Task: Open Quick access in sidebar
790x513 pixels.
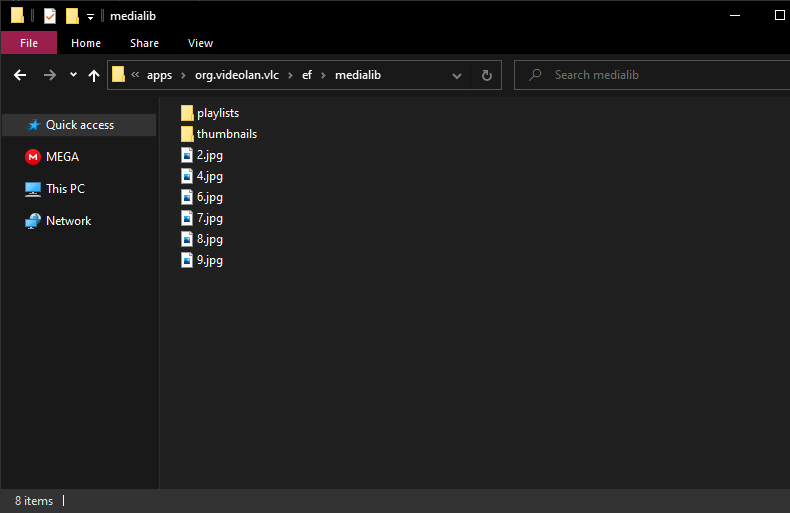Action: coord(79,125)
